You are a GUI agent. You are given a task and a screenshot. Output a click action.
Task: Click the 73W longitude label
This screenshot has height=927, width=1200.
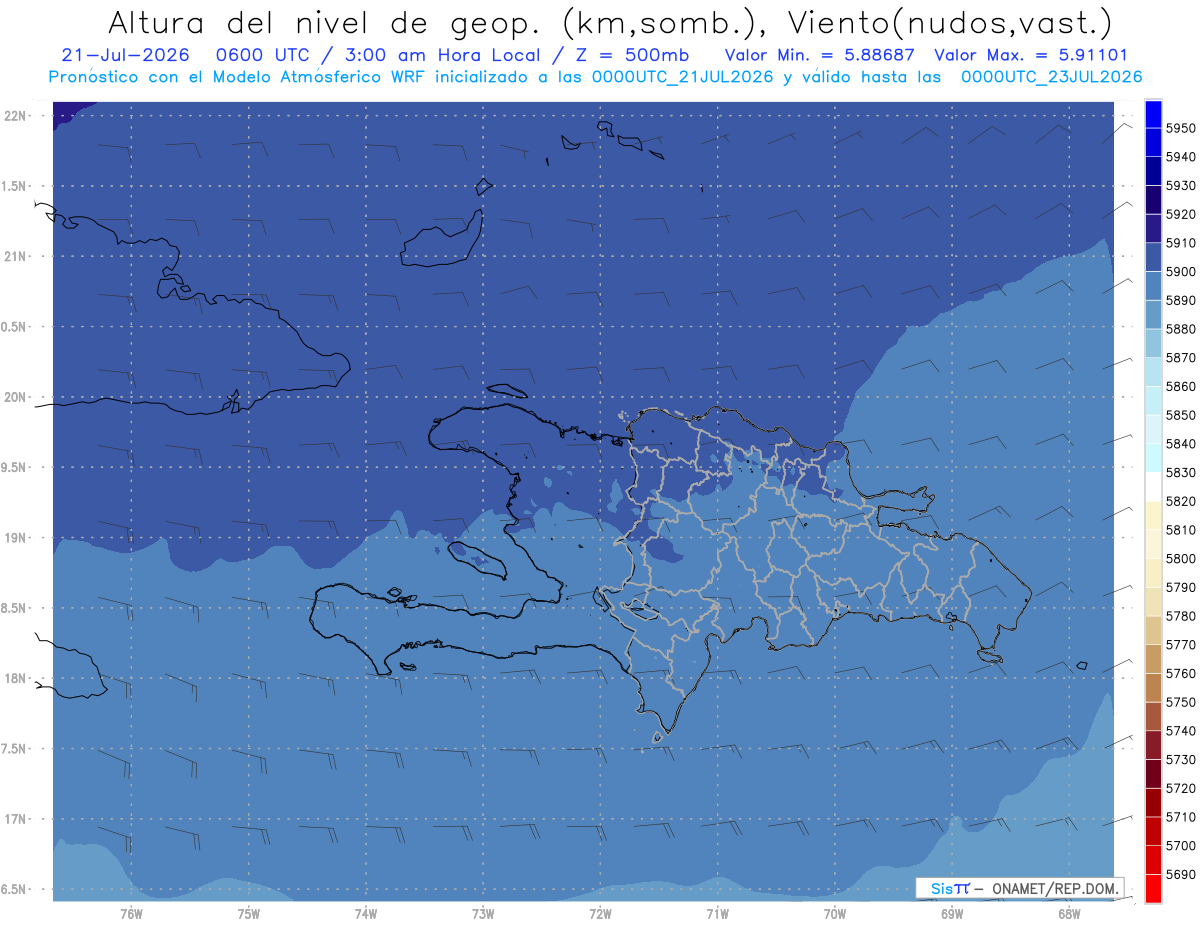[483, 913]
